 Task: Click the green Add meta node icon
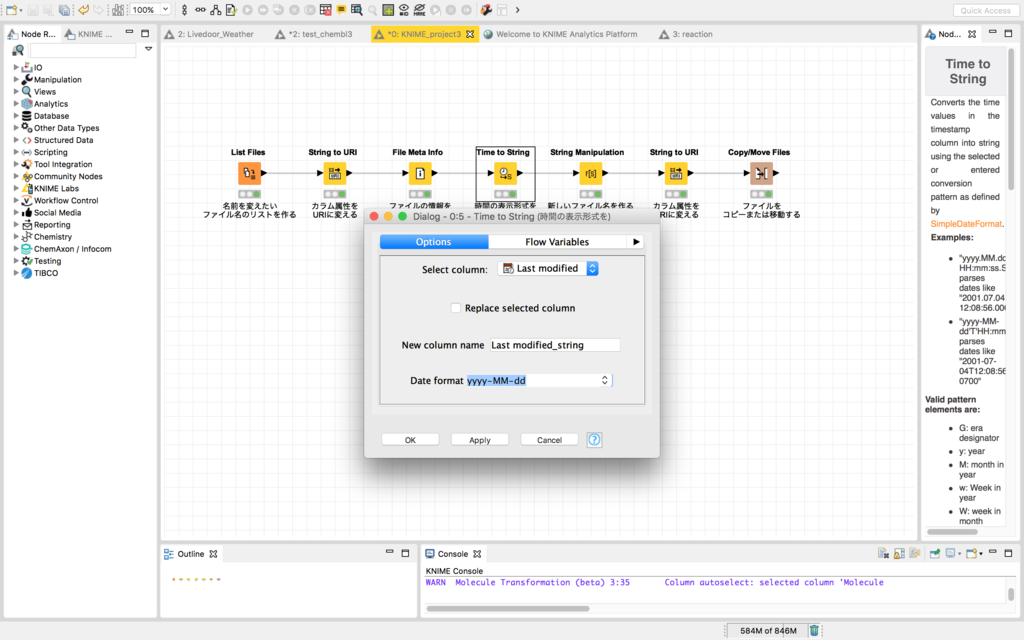pos(388,10)
